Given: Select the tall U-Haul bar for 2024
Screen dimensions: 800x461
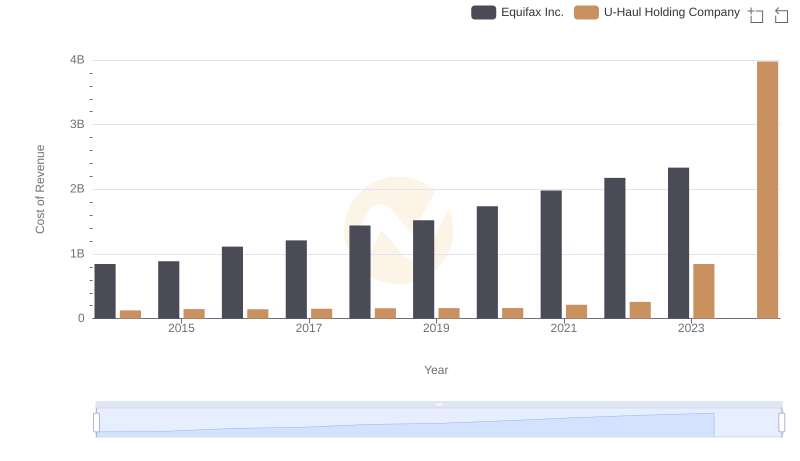Looking at the screenshot, I should click(x=767, y=190).
